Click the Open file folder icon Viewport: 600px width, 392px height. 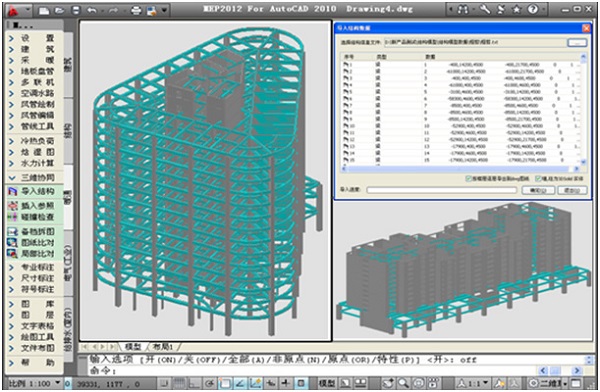[x=59, y=10]
